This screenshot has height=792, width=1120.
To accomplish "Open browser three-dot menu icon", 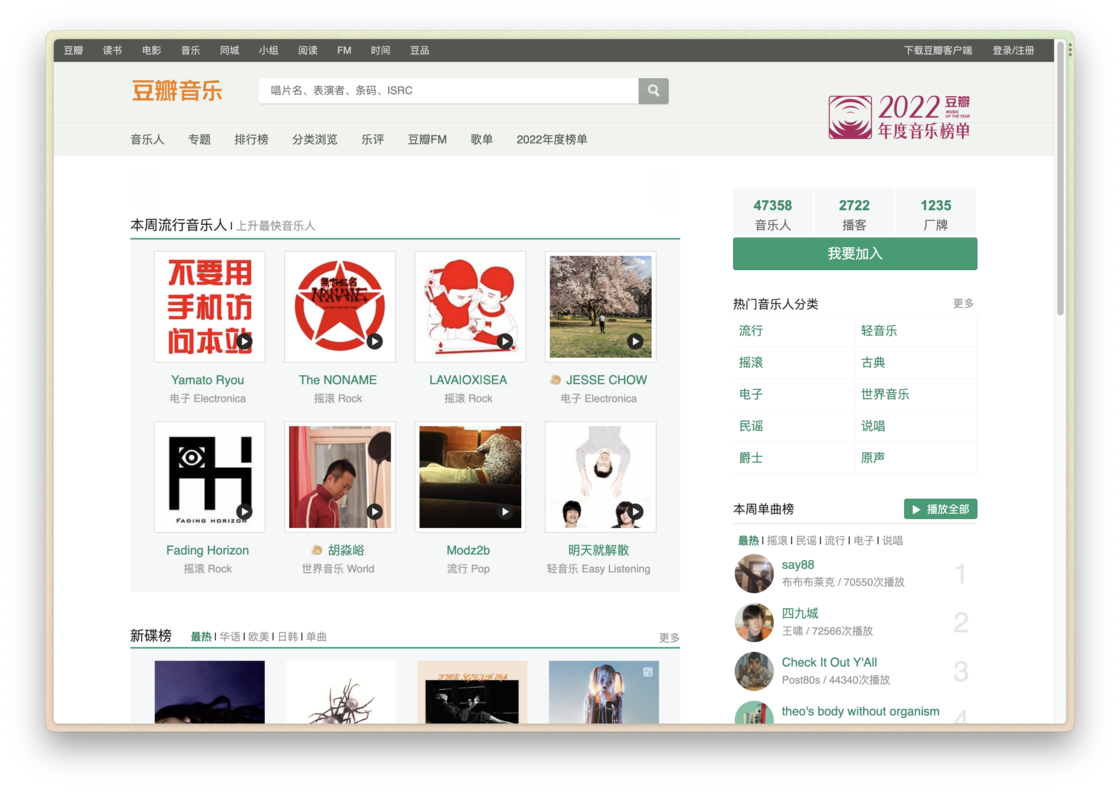I will pyautogui.click(x=1069, y=50).
